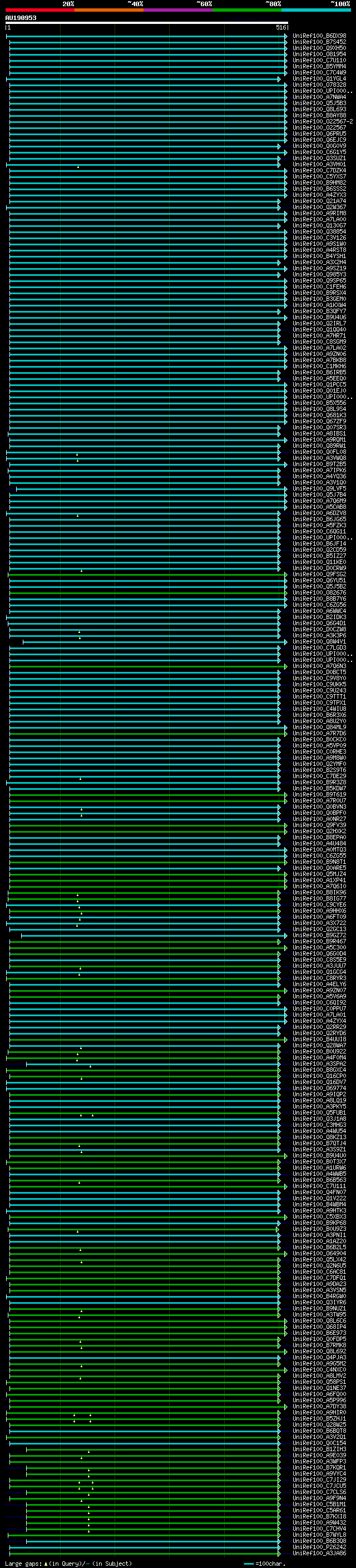Viewport: 356px width, 1568px height.
Task: Click the green ~80% identity legend segment
Action: [x=247, y=10]
